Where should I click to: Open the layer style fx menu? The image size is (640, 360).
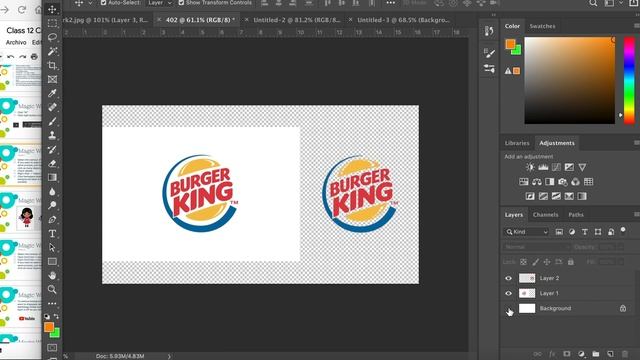click(x=552, y=354)
